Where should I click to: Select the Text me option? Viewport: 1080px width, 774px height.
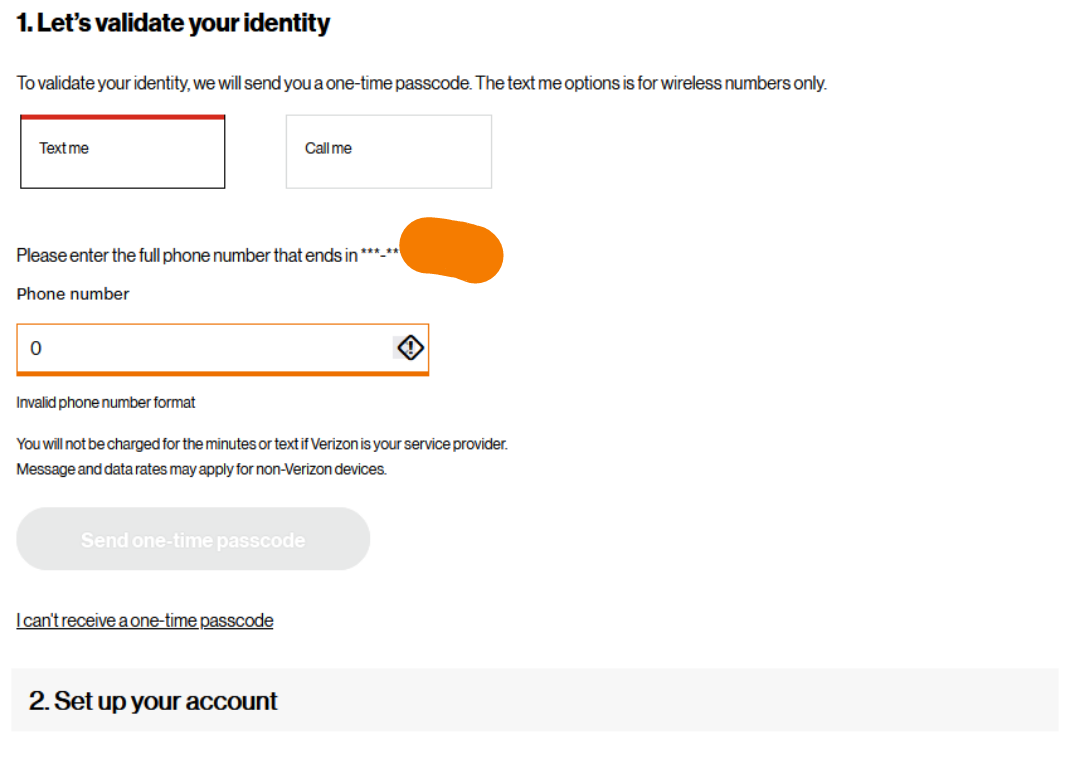pos(122,152)
